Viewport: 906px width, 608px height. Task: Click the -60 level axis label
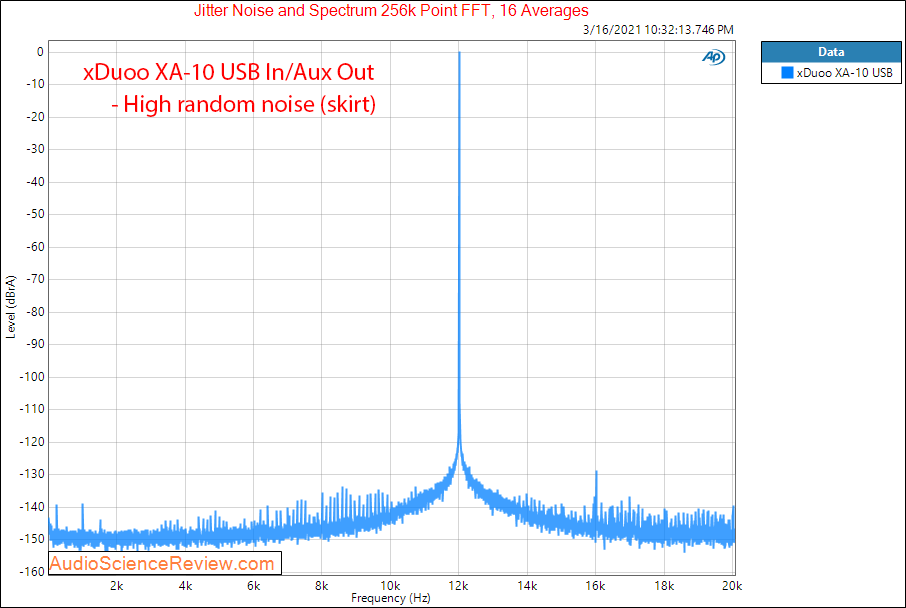[35, 247]
